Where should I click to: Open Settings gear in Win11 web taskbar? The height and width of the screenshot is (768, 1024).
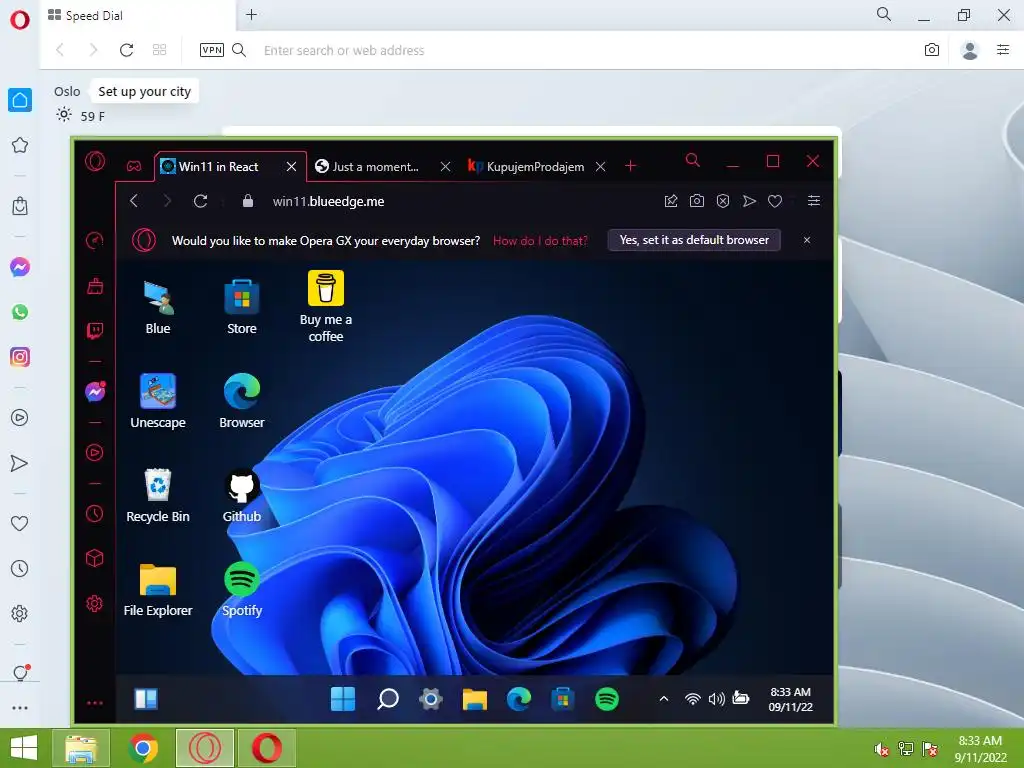pyautogui.click(x=431, y=699)
